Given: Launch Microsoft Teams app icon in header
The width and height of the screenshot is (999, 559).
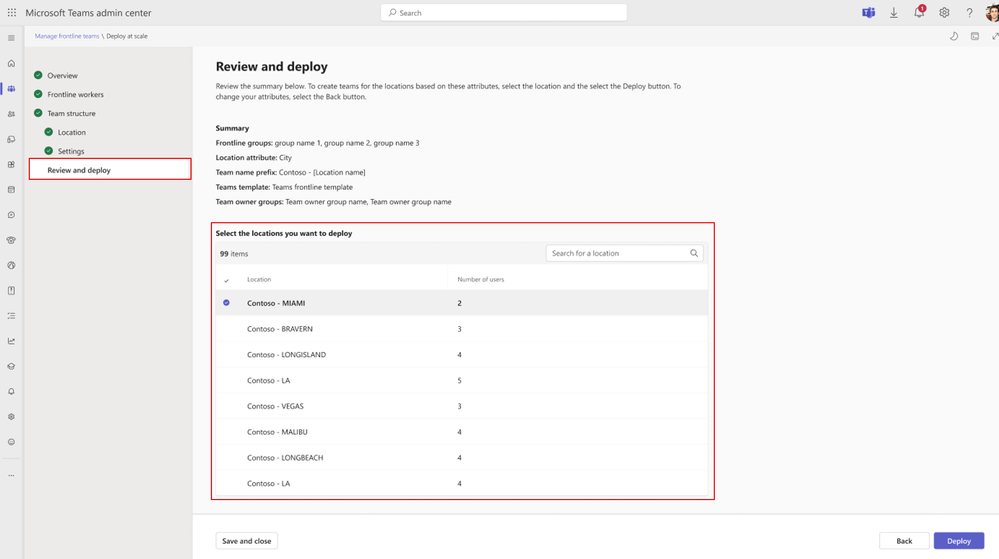Looking at the screenshot, I should [868, 13].
